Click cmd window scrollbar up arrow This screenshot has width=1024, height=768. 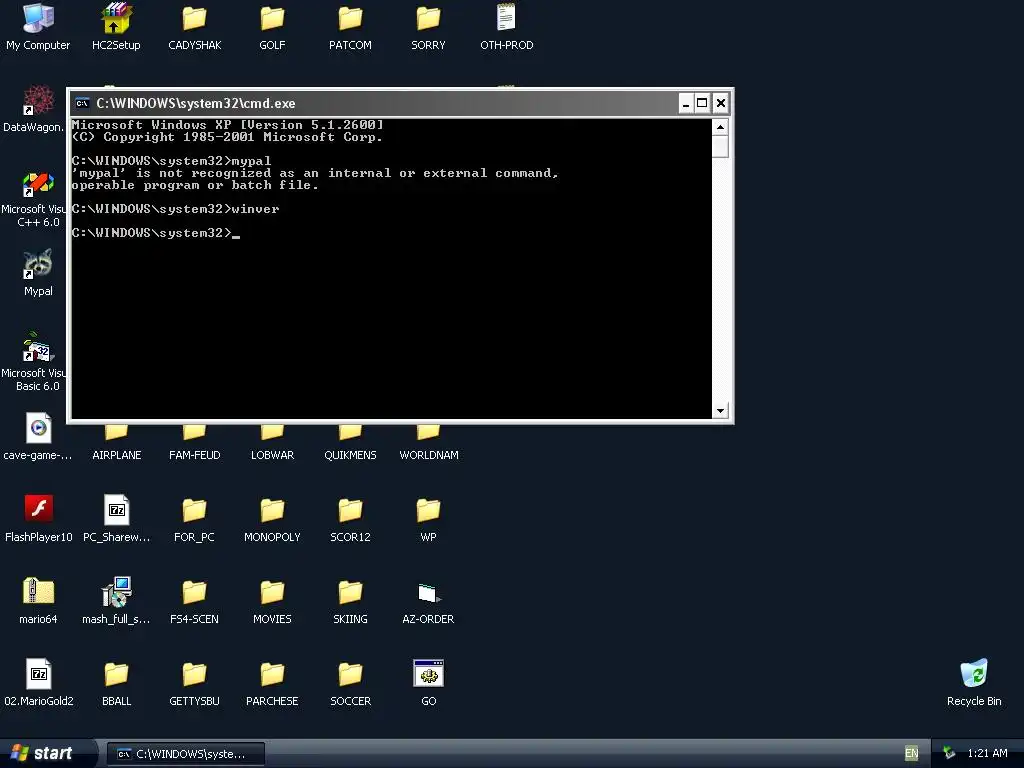(x=720, y=127)
